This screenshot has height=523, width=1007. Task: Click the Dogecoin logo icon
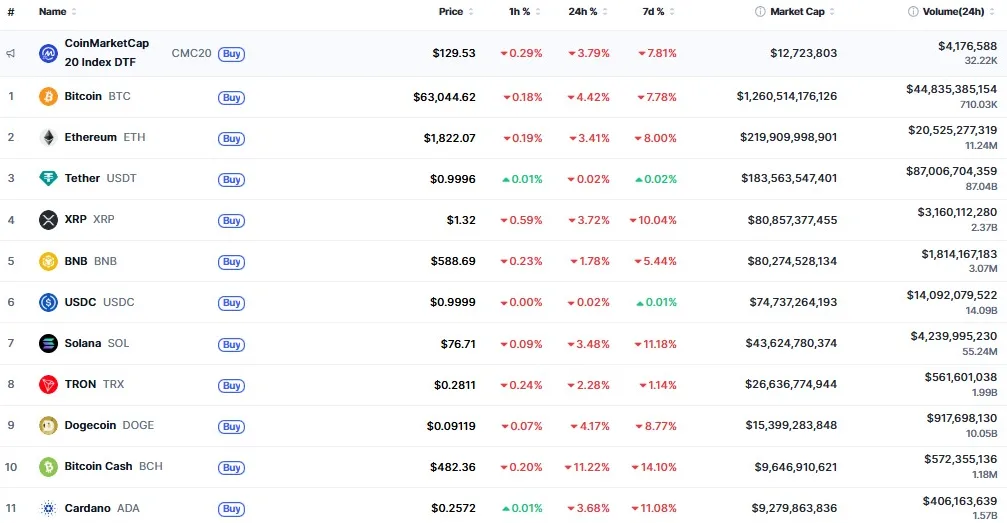(x=48, y=425)
